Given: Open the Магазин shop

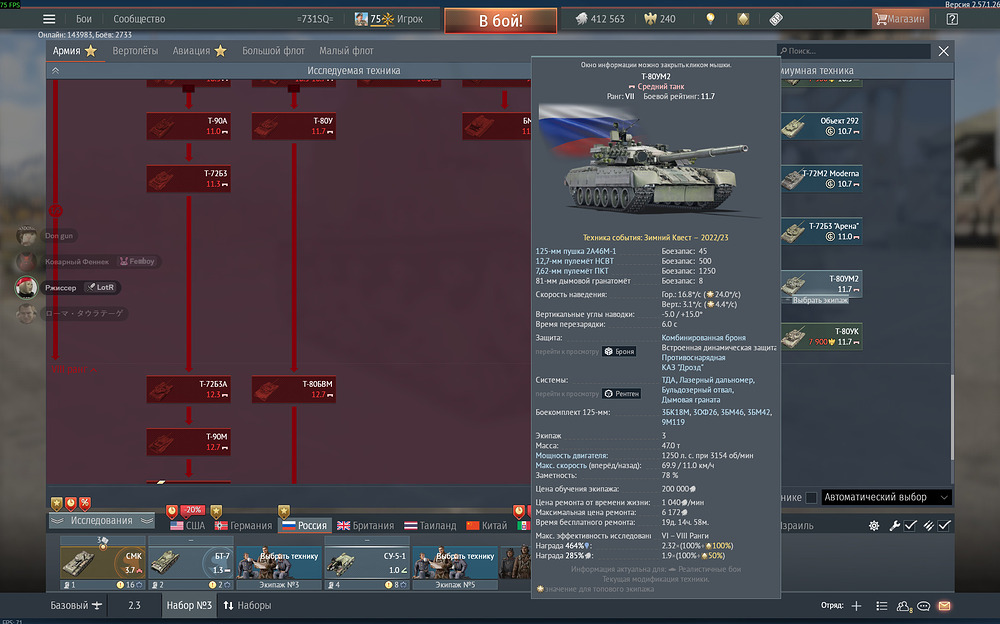Looking at the screenshot, I should pyautogui.click(x=900, y=19).
